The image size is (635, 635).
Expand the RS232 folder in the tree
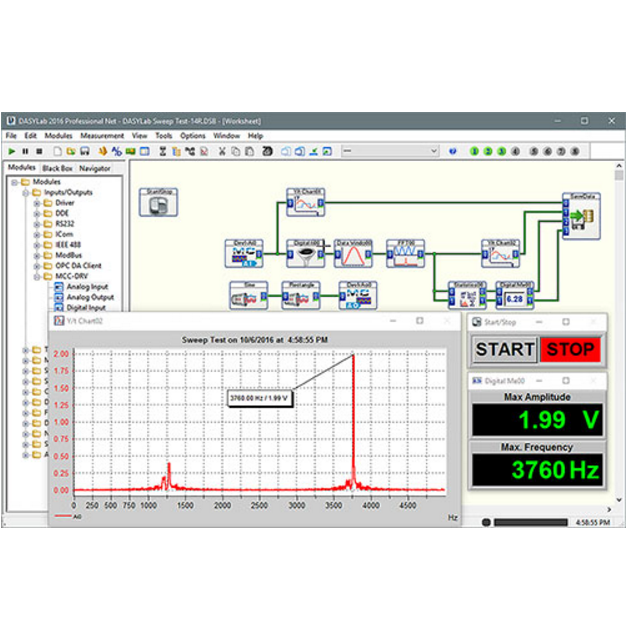37,224
